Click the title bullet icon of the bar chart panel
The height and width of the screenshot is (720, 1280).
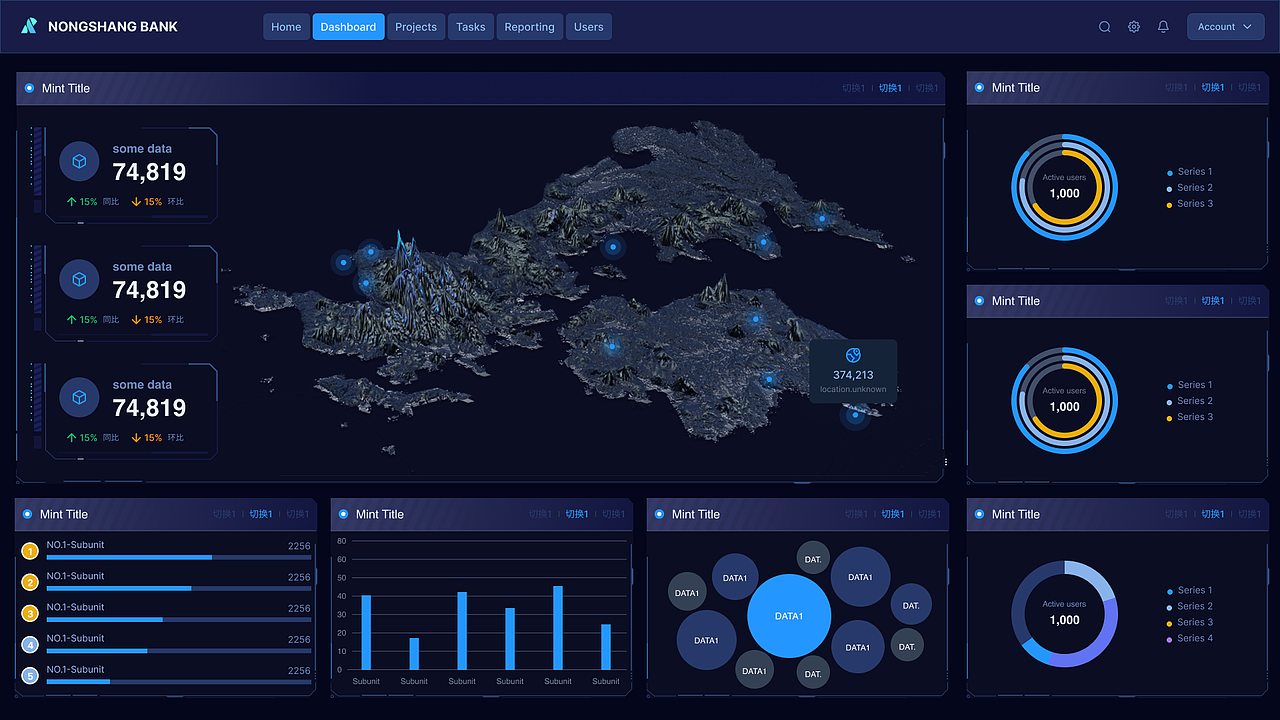point(343,514)
